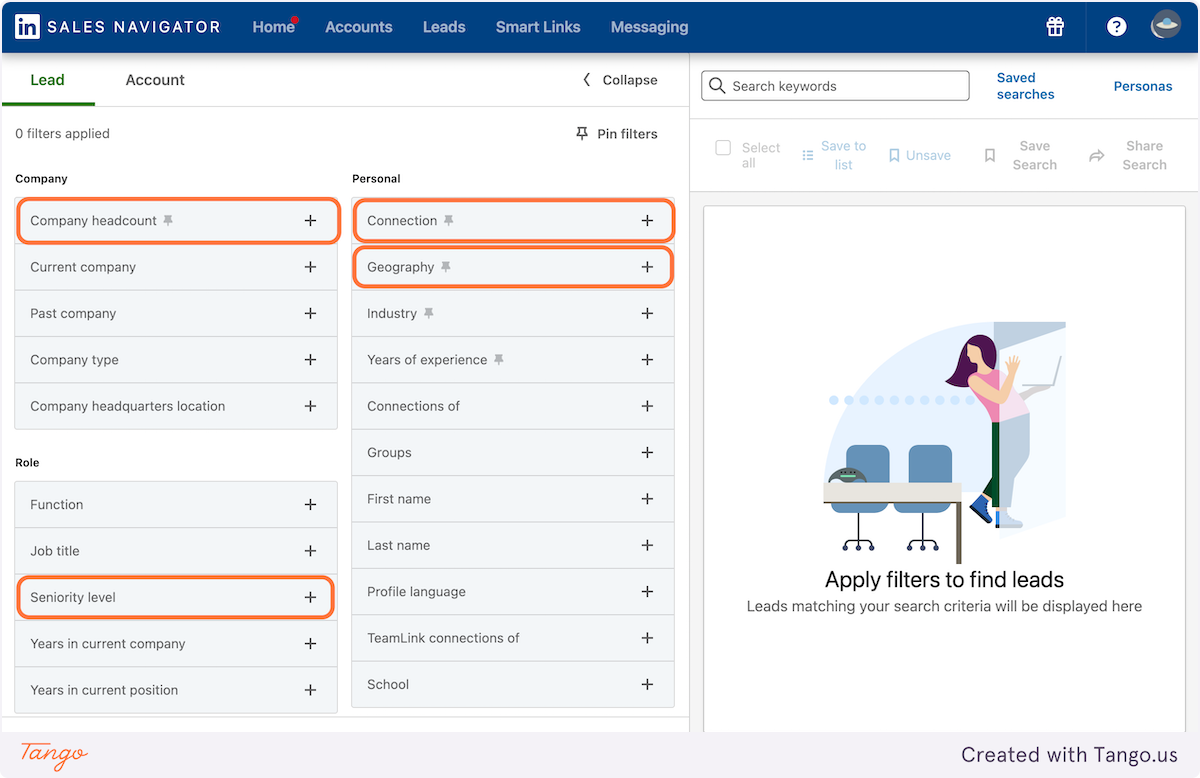Open the help question mark icon
This screenshot has width=1200, height=778.
tap(1117, 27)
